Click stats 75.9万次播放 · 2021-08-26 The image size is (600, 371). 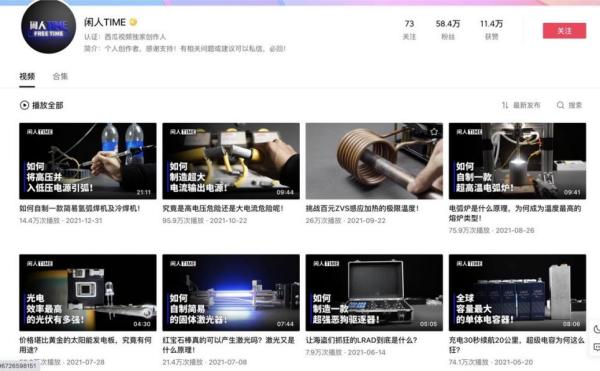pos(491,231)
